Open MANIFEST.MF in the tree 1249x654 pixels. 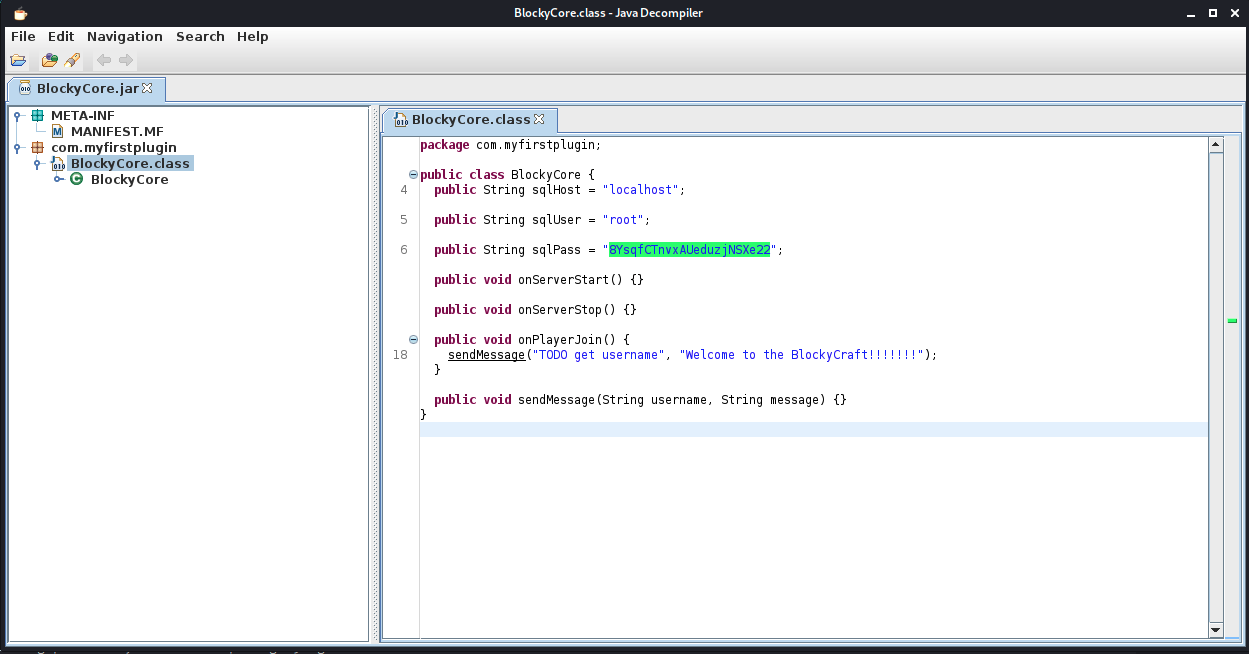[116, 132]
